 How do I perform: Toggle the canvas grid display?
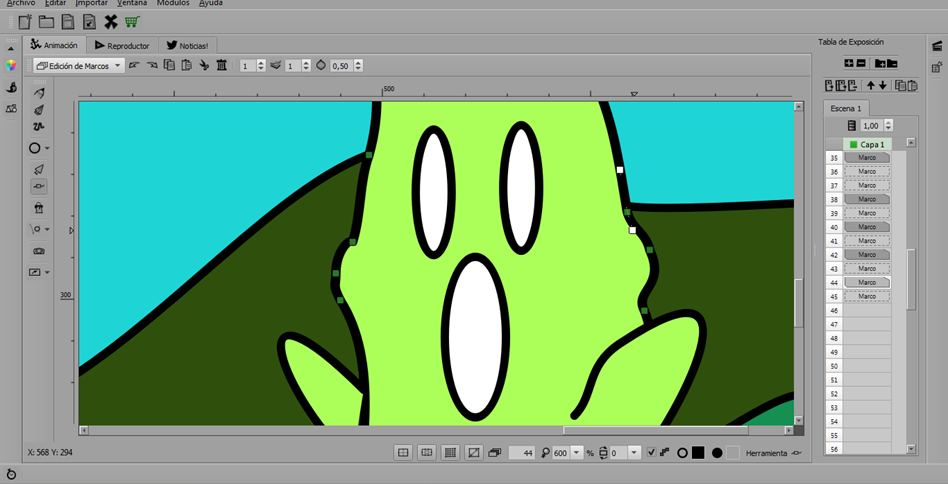[x=450, y=453]
